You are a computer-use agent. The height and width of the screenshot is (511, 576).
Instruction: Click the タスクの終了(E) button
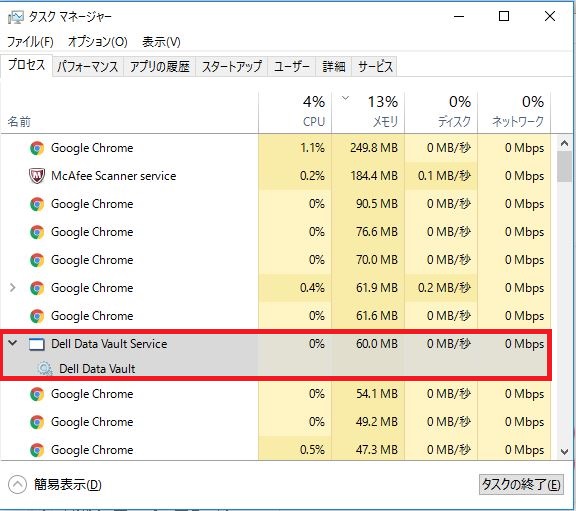[521, 485]
